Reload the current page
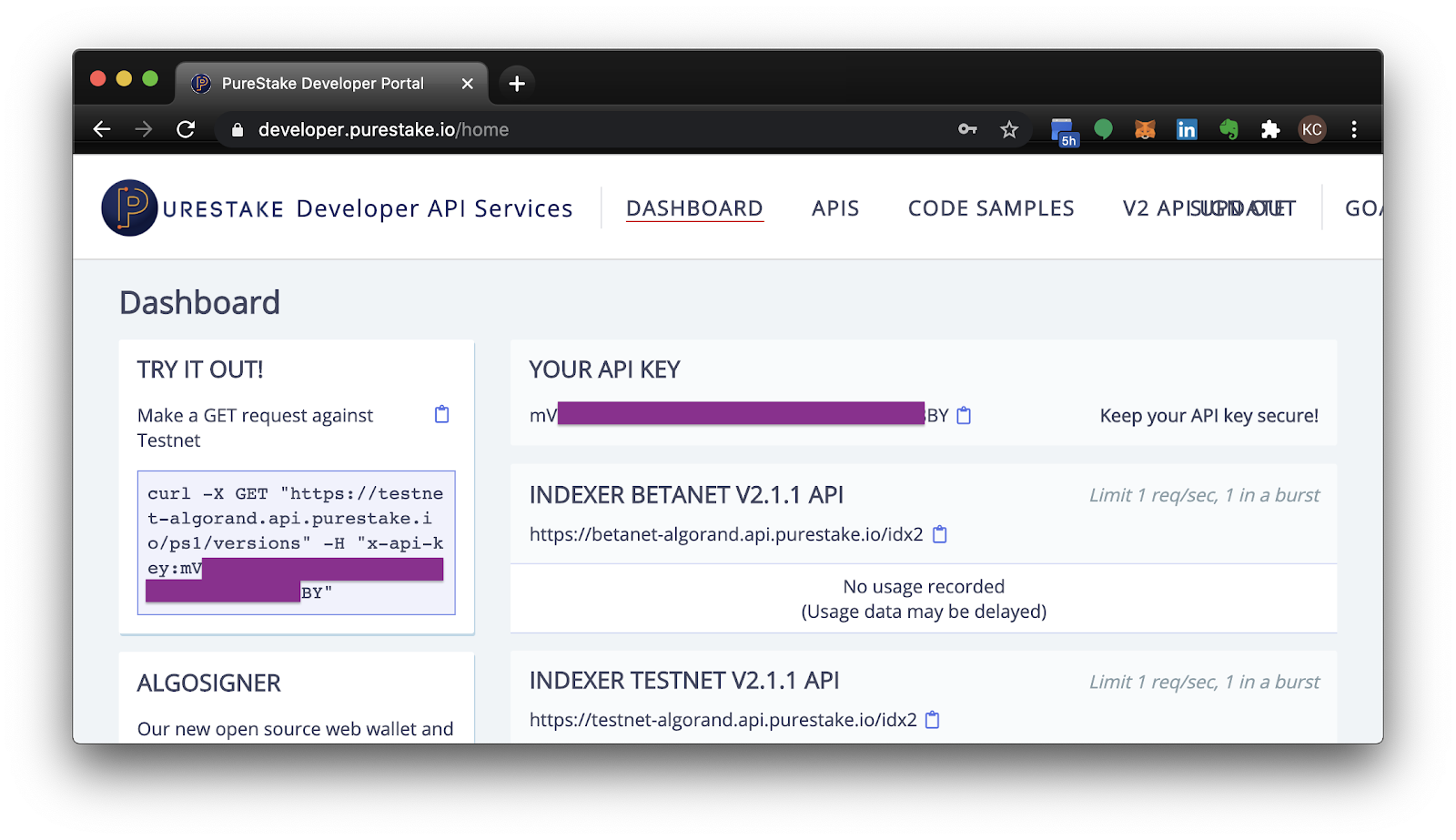Screen dimensions: 1456x840 pos(187,128)
